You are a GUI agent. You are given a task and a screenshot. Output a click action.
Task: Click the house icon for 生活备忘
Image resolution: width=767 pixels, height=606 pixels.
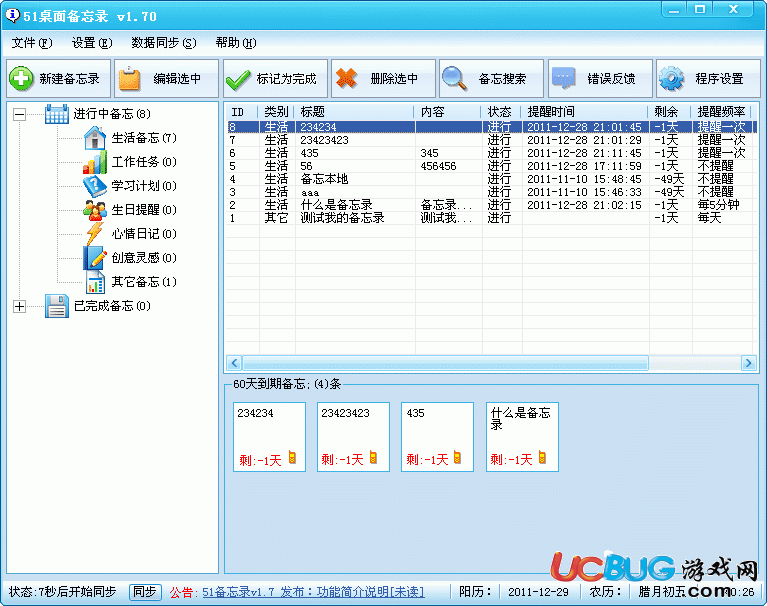coord(95,138)
